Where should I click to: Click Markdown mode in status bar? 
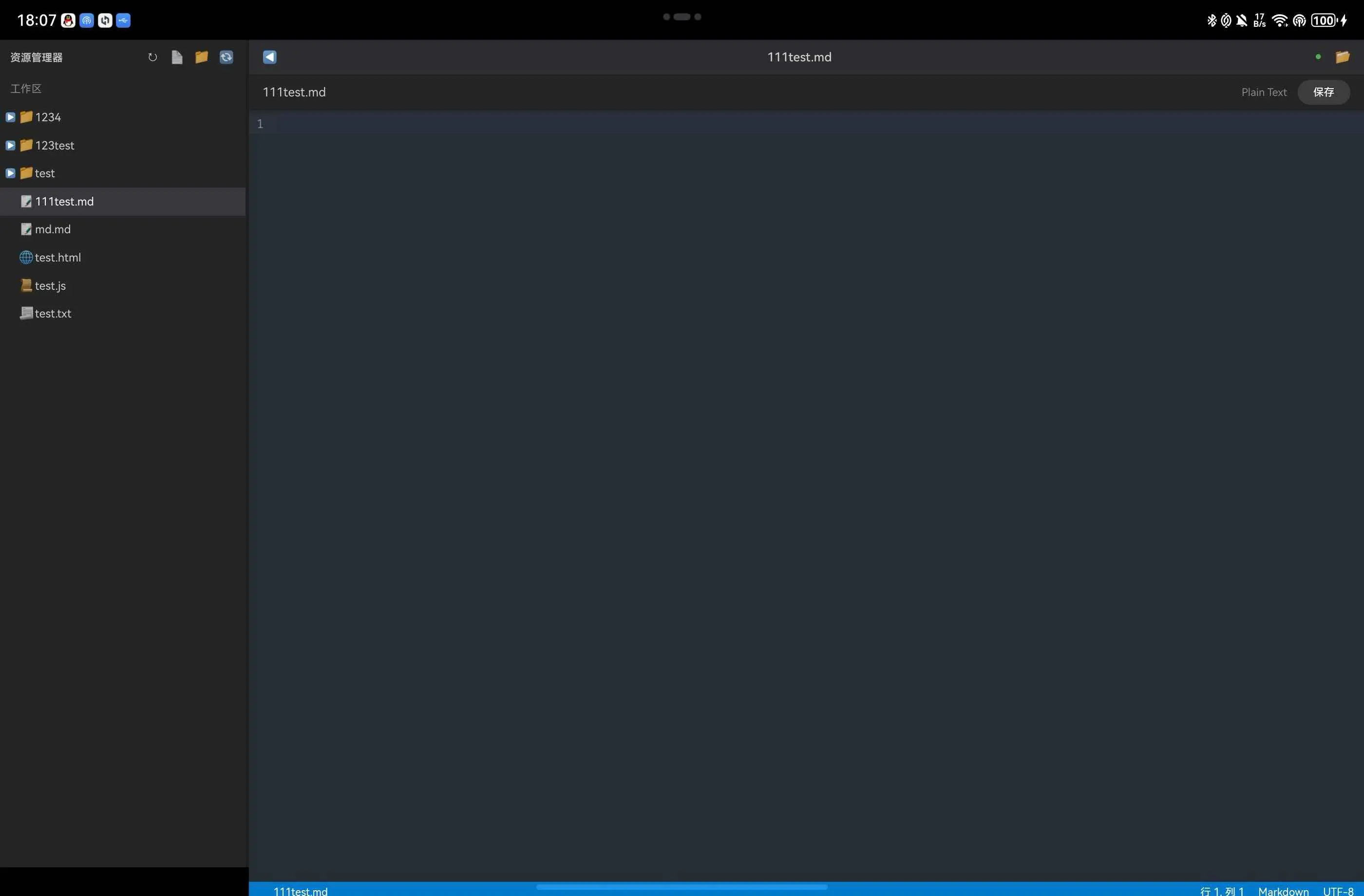pos(1283,891)
